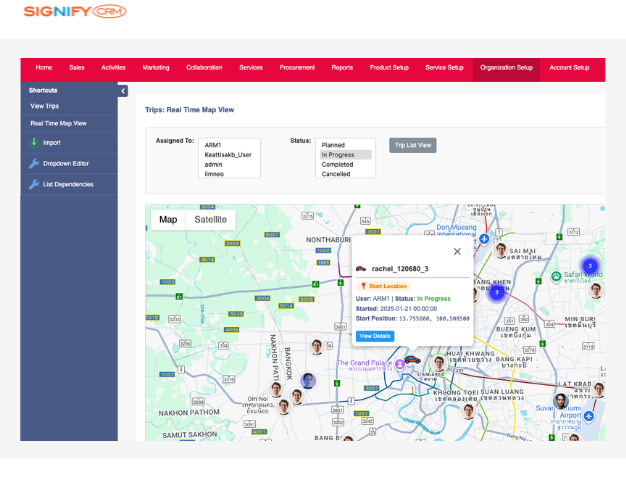Click the Safari World green marker icon

(555, 276)
